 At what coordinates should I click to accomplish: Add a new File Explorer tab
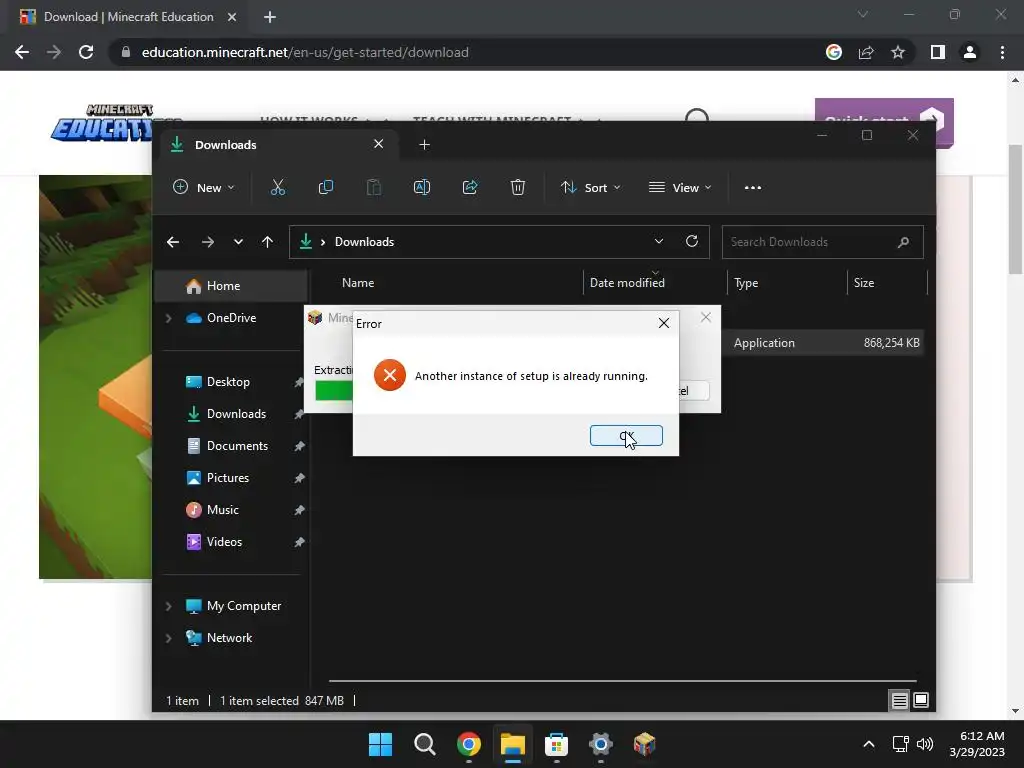pos(424,145)
